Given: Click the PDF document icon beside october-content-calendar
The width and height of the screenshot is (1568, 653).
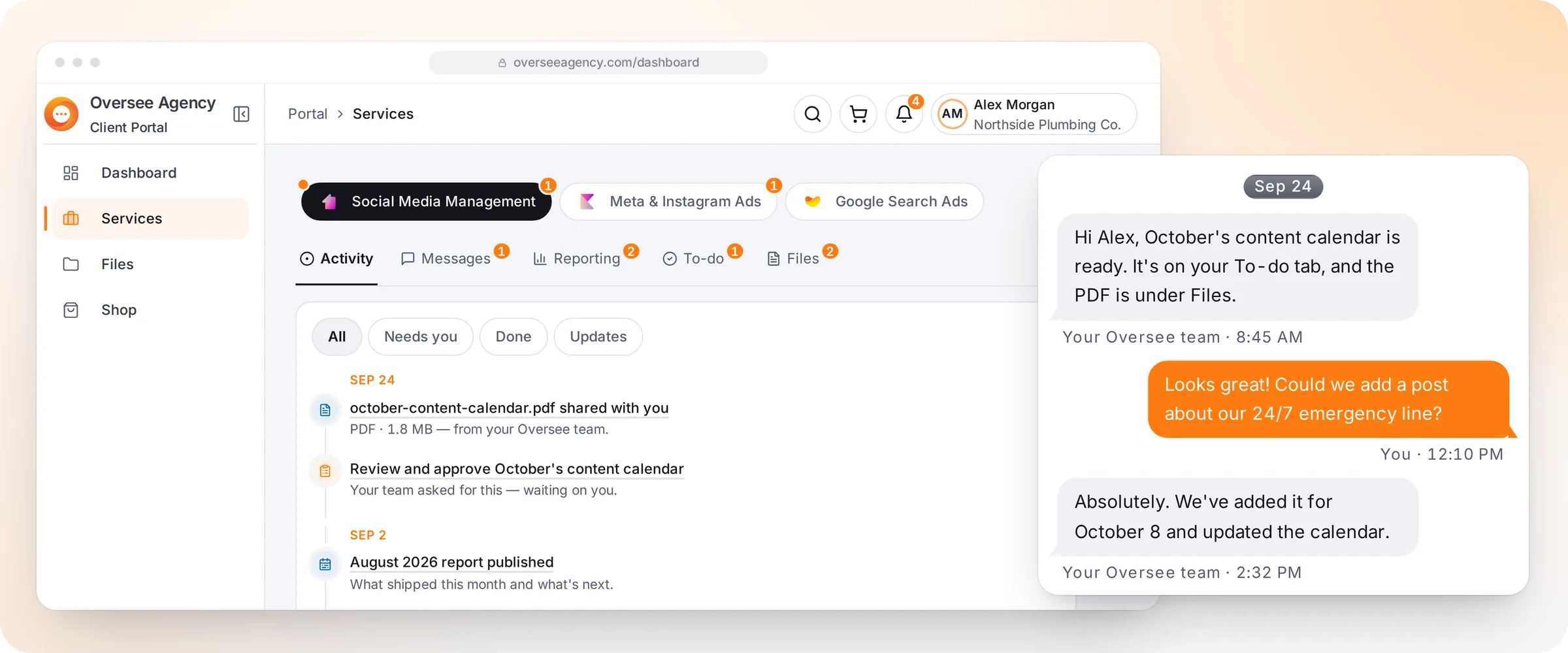Looking at the screenshot, I should point(325,410).
